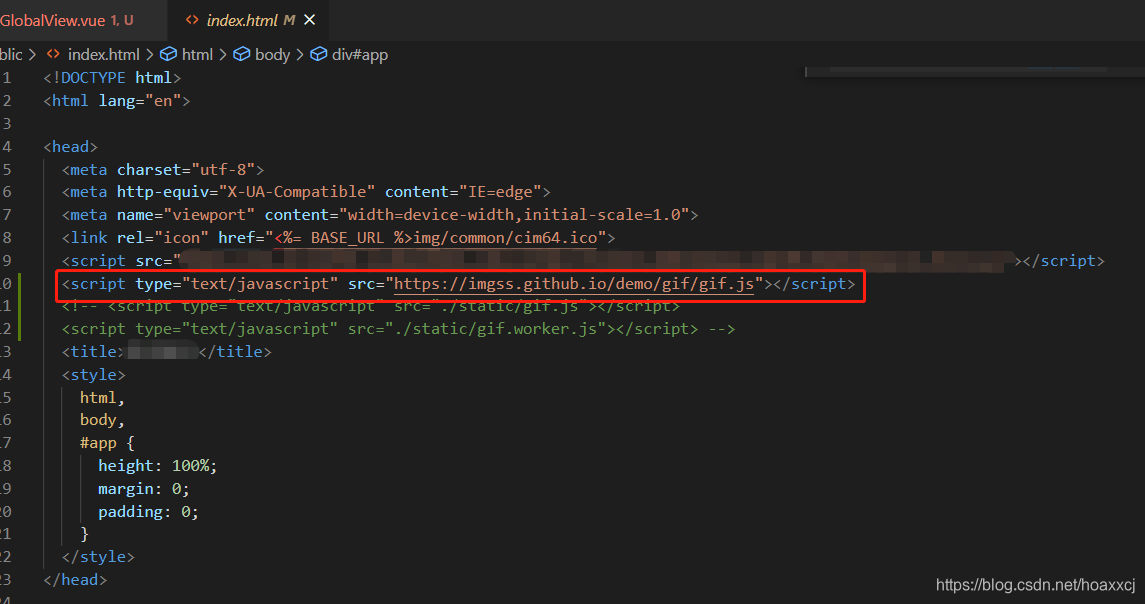This screenshot has height=604, width=1145.
Task: Click the closing head tag
Action: click(75, 580)
